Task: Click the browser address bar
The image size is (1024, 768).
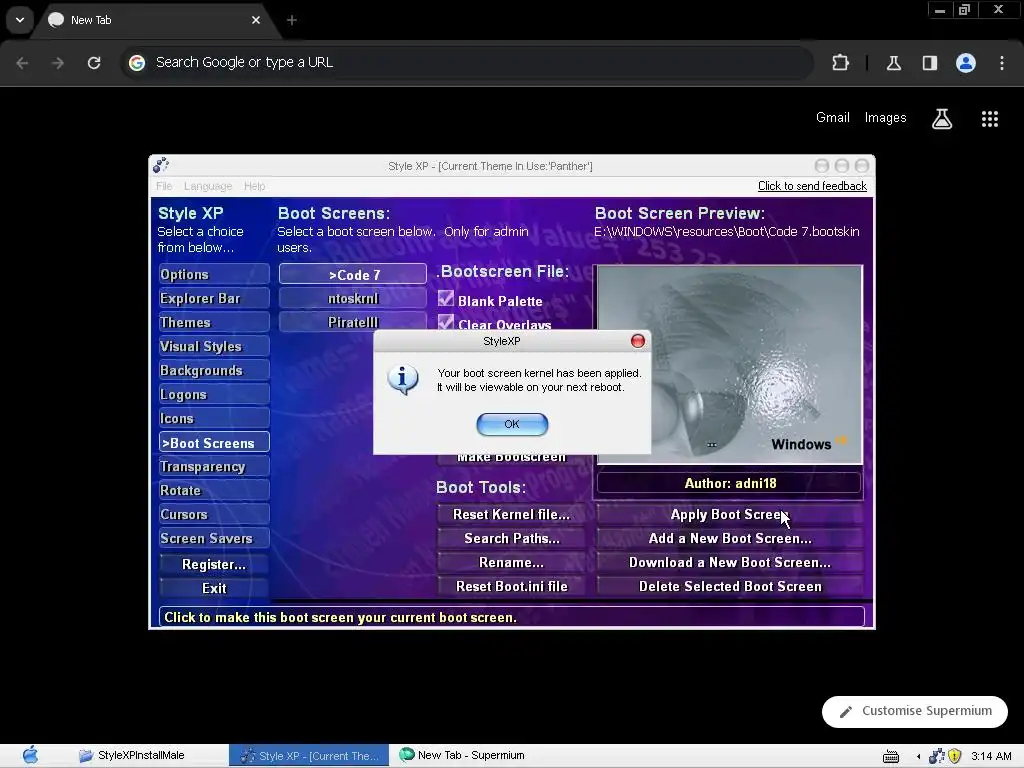Action: (466, 63)
